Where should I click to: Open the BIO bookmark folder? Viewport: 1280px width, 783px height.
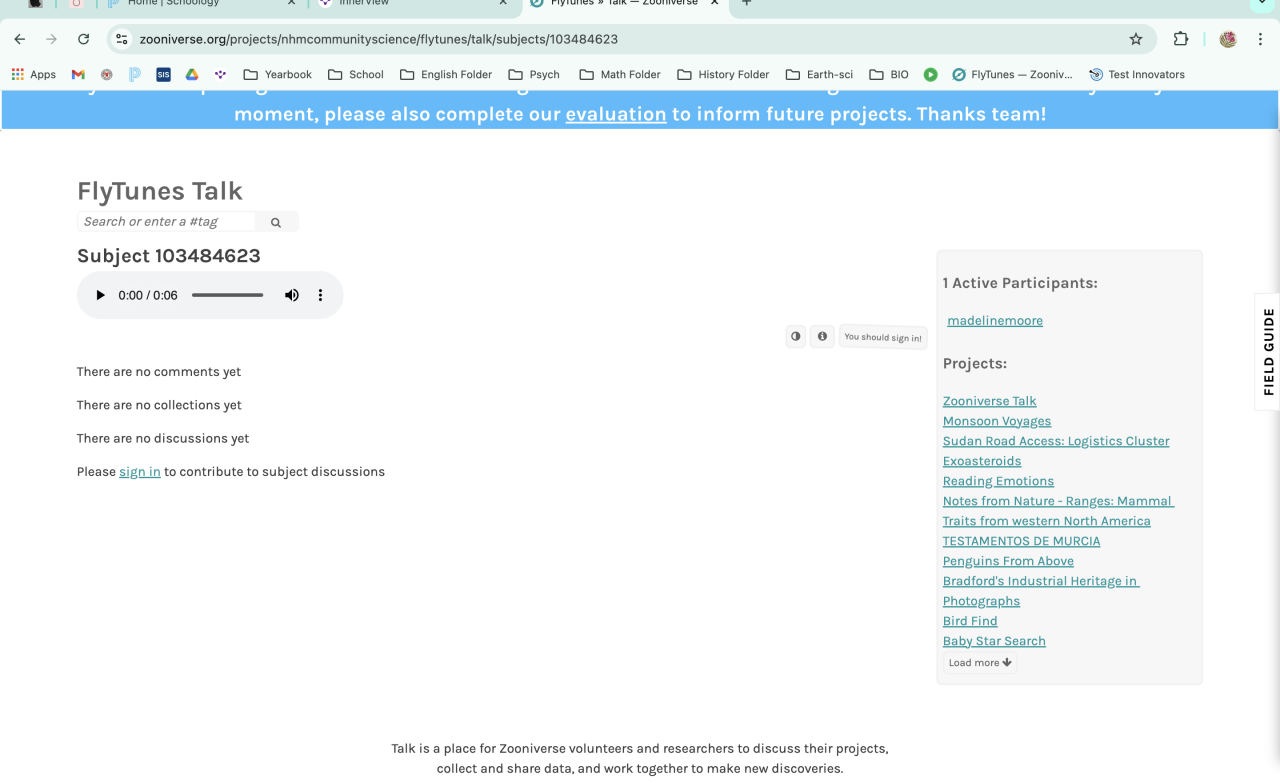click(888, 74)
